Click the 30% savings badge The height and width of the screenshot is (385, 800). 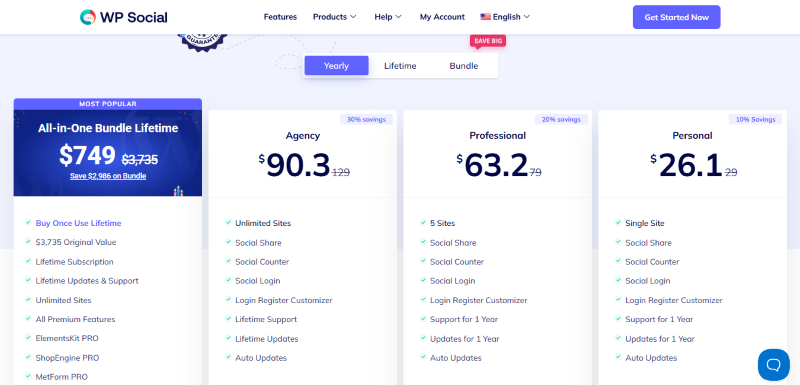coord(366,119)
